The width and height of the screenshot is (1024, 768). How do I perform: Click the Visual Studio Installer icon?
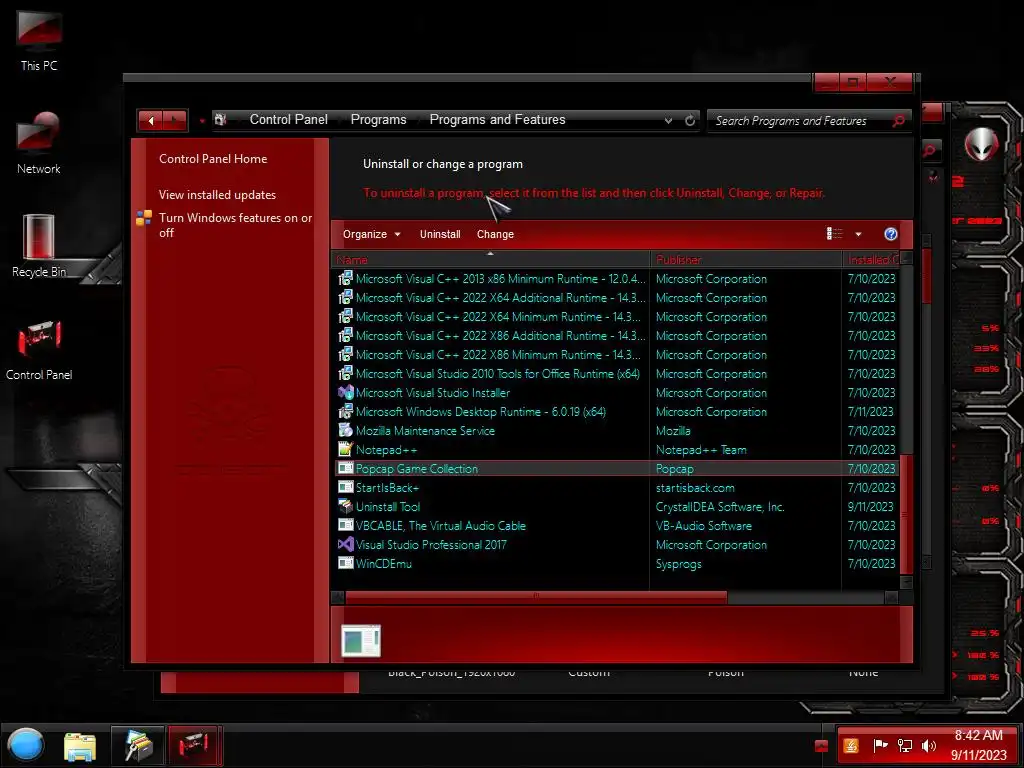(x=345, y=392)
